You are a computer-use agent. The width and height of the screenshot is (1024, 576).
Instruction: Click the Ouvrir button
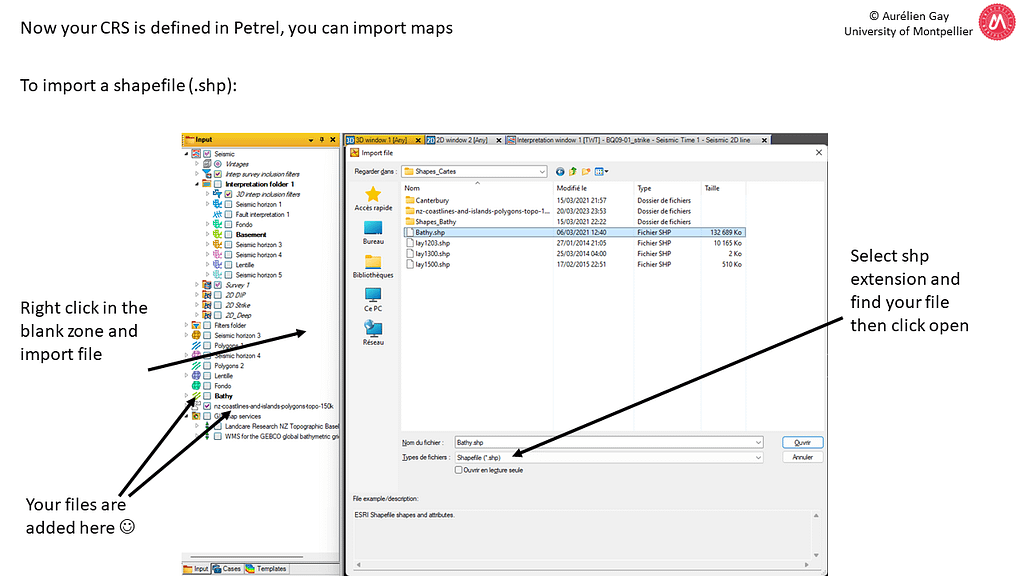click(x=802, y=442)
